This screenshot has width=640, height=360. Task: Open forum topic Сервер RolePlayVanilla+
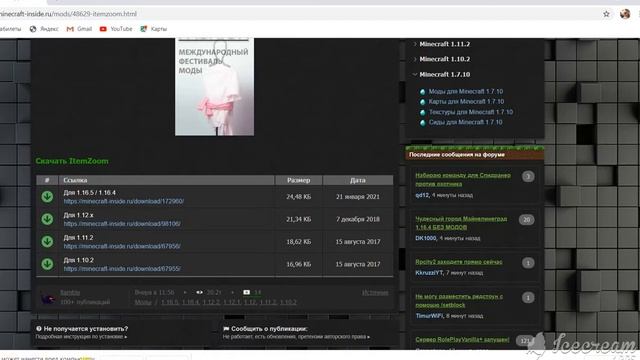coord(462,340)
